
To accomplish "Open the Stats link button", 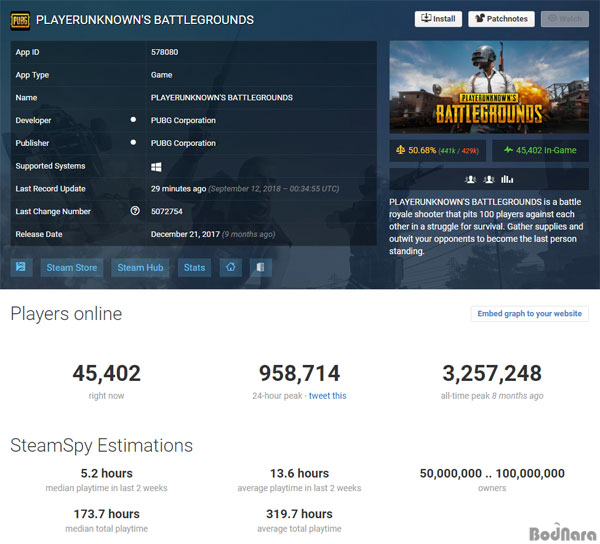I will coord(194,267).
